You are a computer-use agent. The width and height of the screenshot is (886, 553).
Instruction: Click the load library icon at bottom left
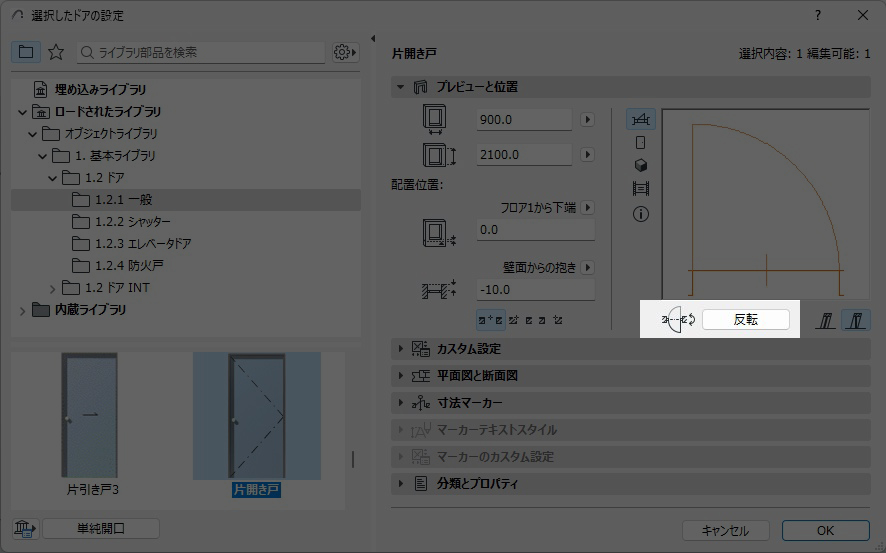(24, 529)
